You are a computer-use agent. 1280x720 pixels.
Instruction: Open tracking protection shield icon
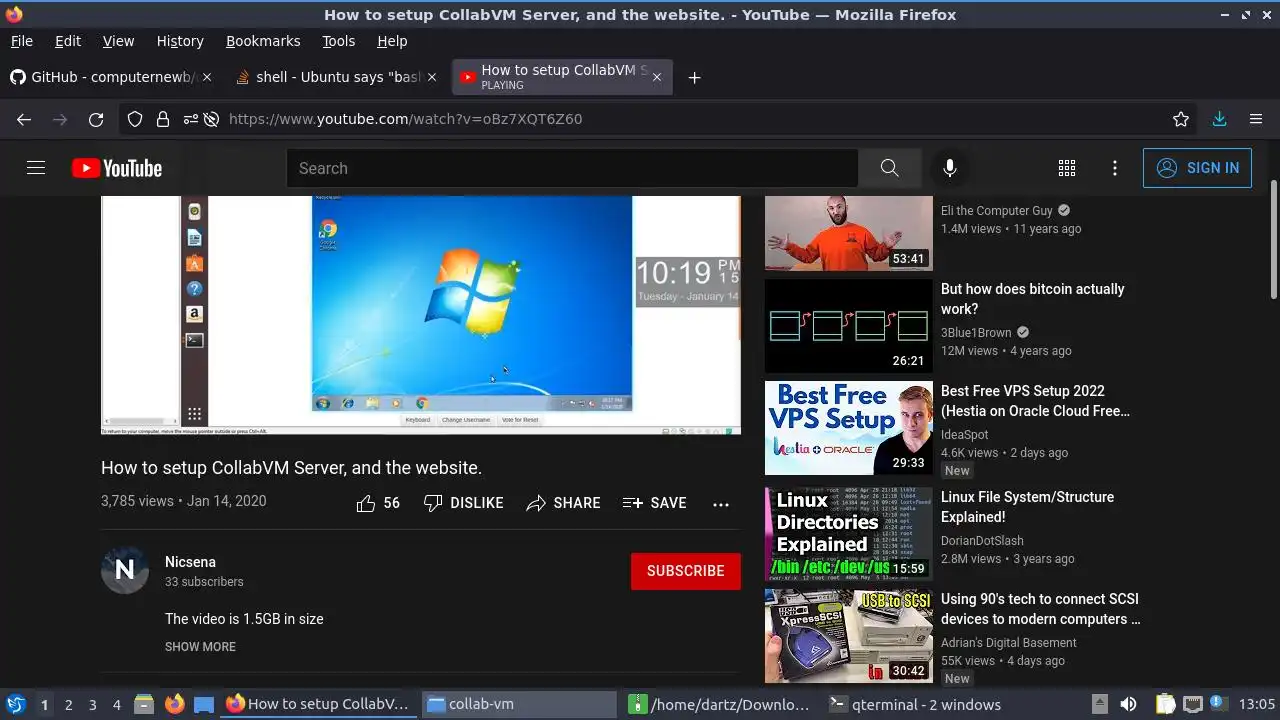[x=135, y=119]
